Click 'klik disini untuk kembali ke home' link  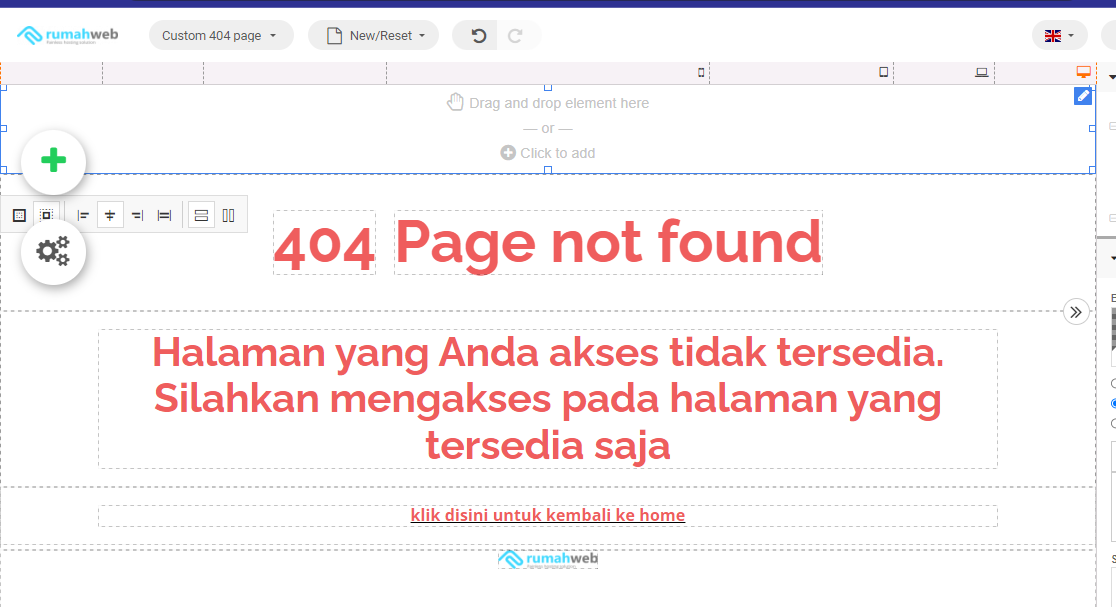coord(547,515)
